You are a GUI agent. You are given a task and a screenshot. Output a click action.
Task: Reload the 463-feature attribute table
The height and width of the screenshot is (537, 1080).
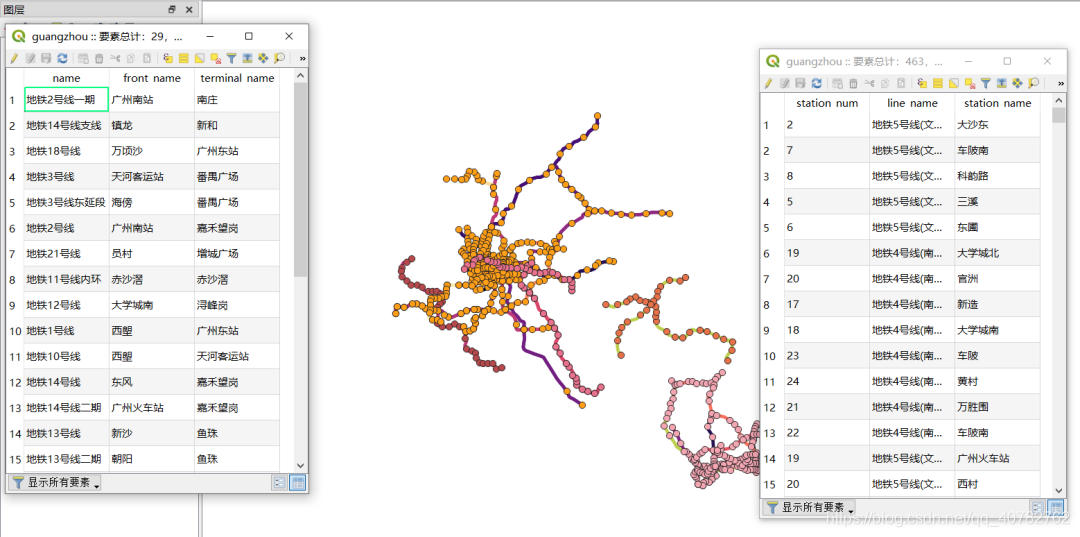816,83
